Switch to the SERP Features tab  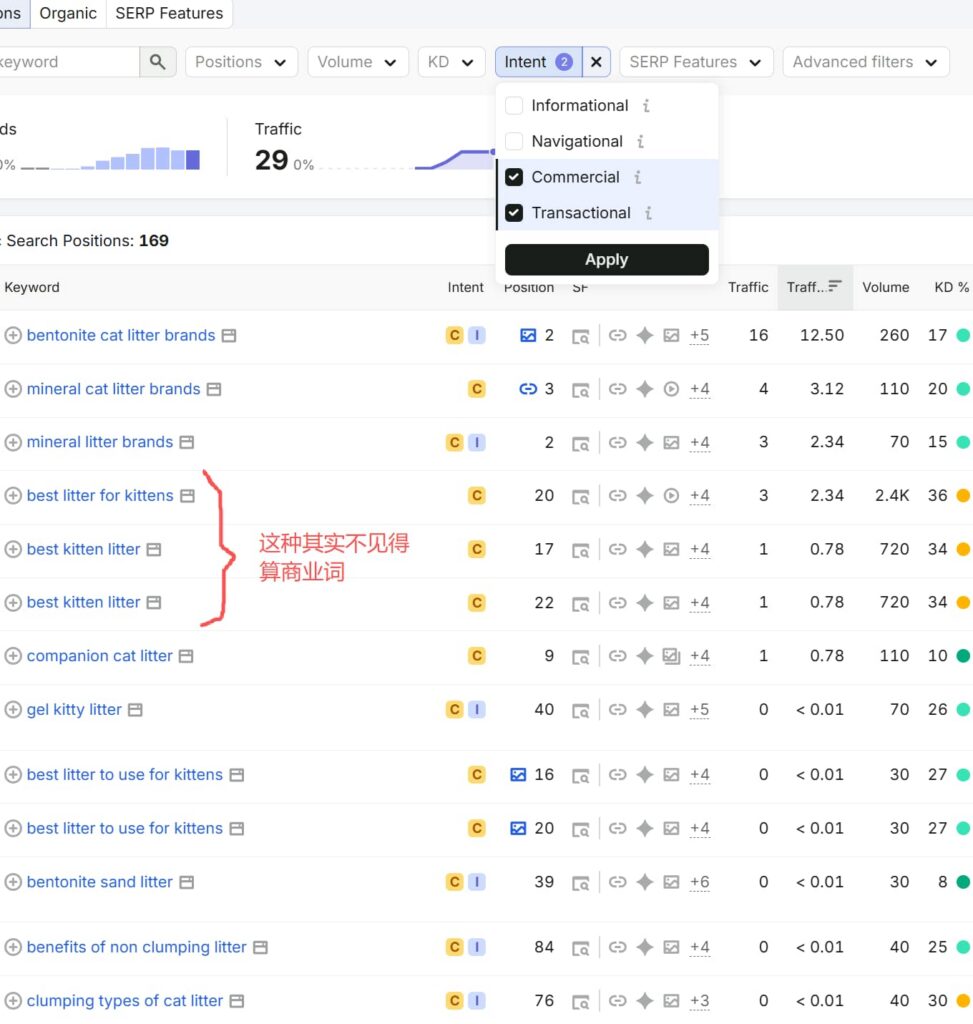[169, 13]
